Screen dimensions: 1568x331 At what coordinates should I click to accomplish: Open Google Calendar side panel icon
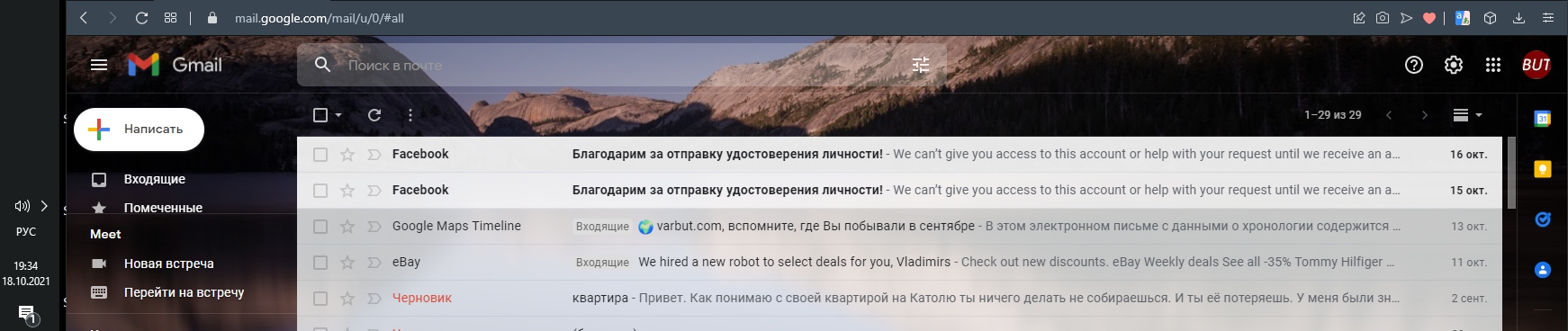click(x=1542, y=118)
